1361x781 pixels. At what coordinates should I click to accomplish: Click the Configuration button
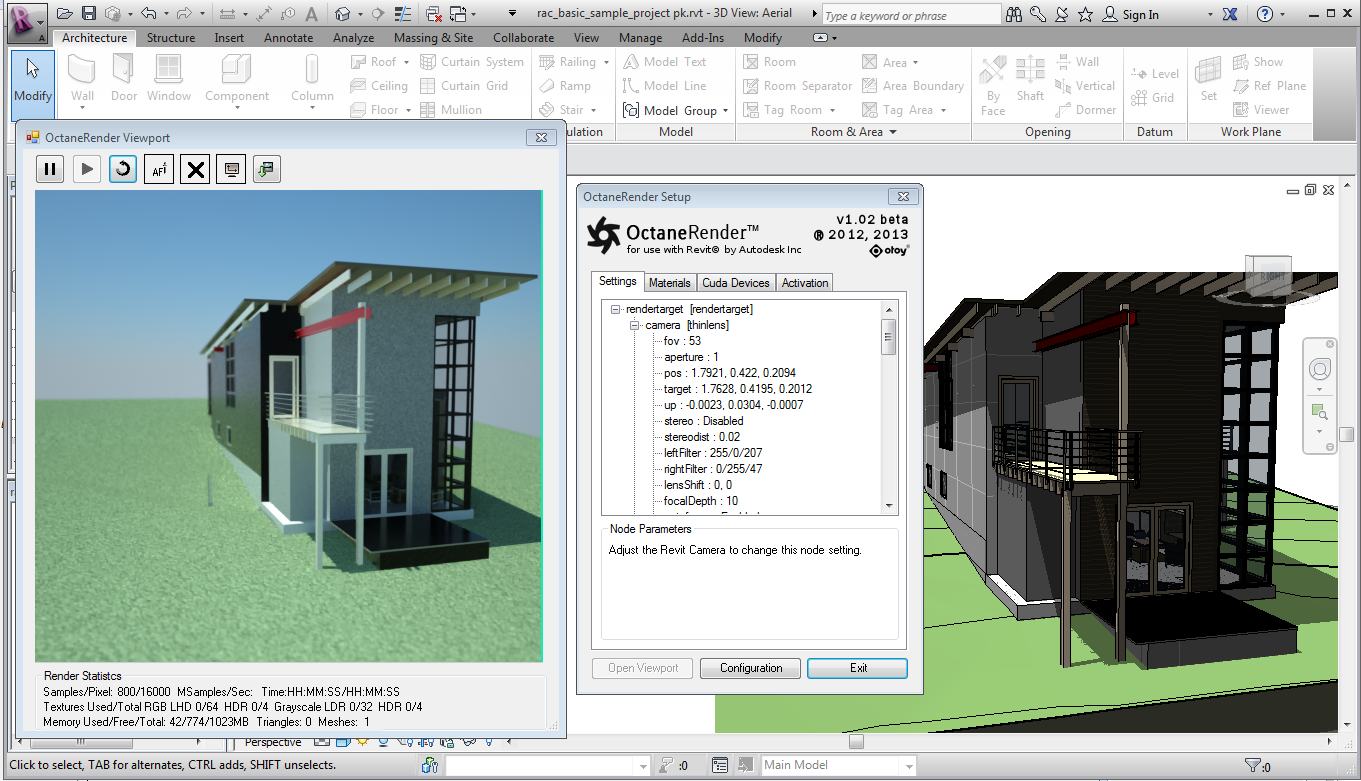coord(751,668)
